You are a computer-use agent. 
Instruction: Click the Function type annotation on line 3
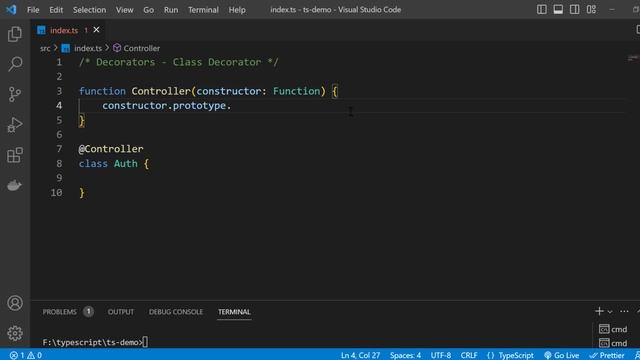tap(296, 91)
